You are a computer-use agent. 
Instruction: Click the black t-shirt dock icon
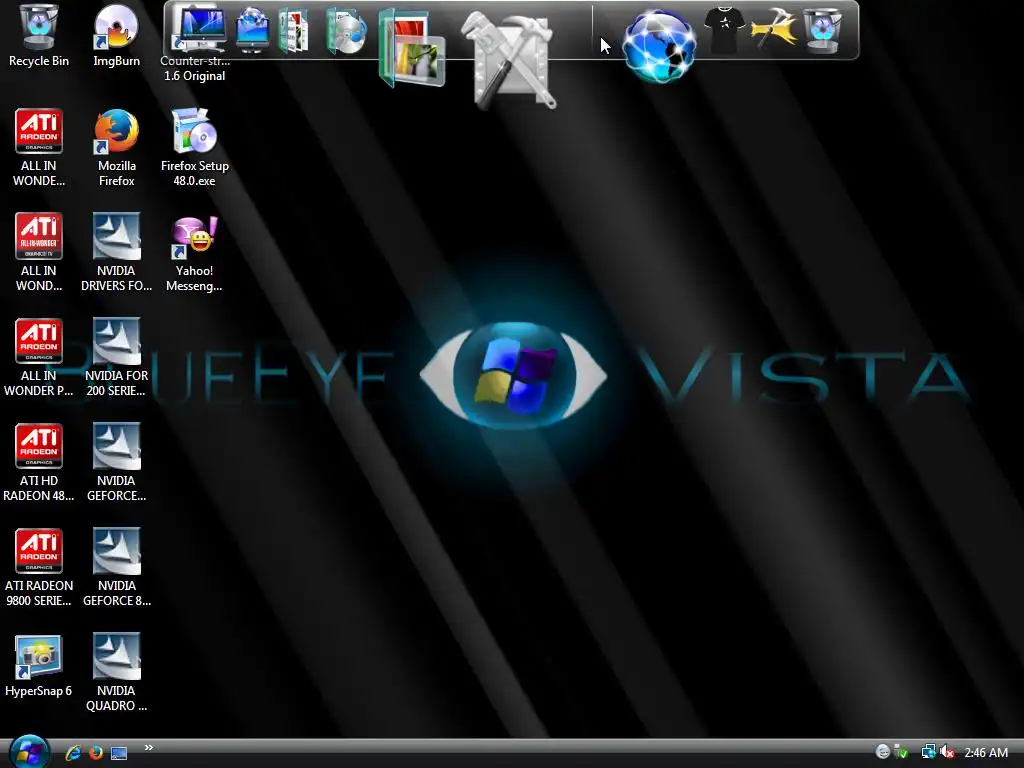[x=724, y=29]
